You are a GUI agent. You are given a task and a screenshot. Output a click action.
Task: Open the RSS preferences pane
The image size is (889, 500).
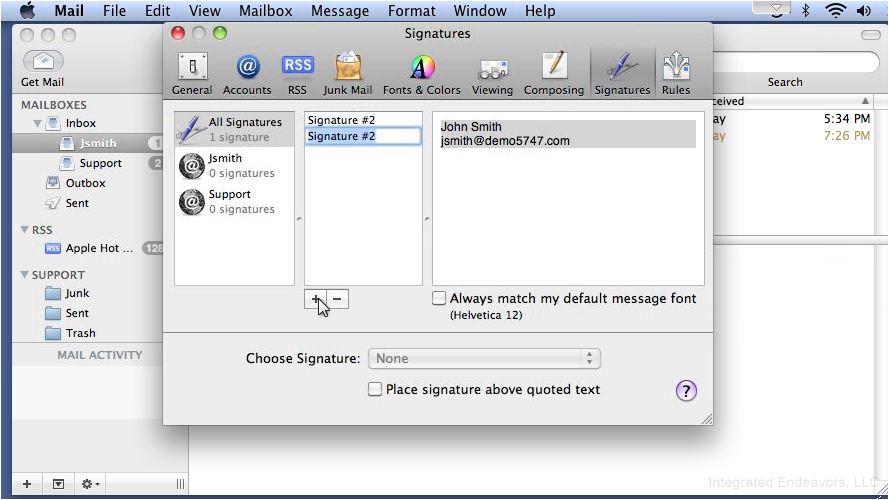tap(297, 74)
